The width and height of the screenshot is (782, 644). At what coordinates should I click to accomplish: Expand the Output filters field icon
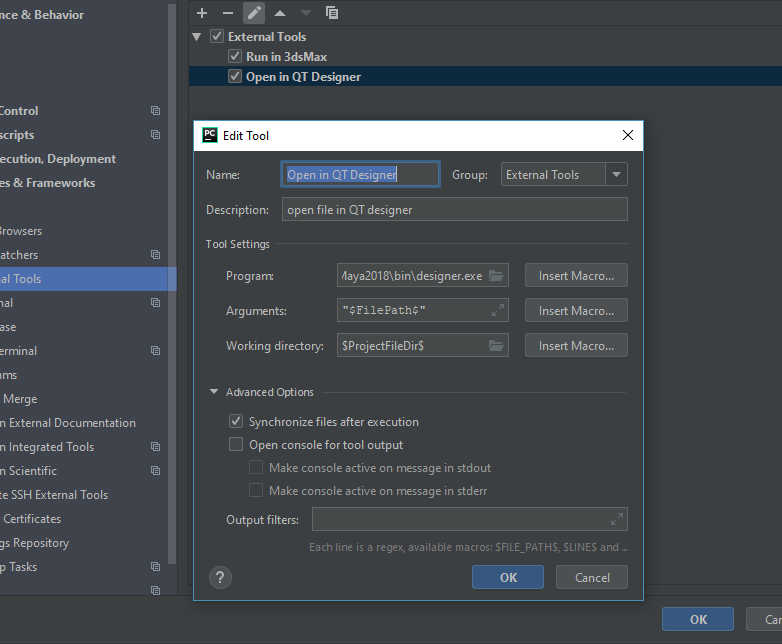click(x=617, y=519)
